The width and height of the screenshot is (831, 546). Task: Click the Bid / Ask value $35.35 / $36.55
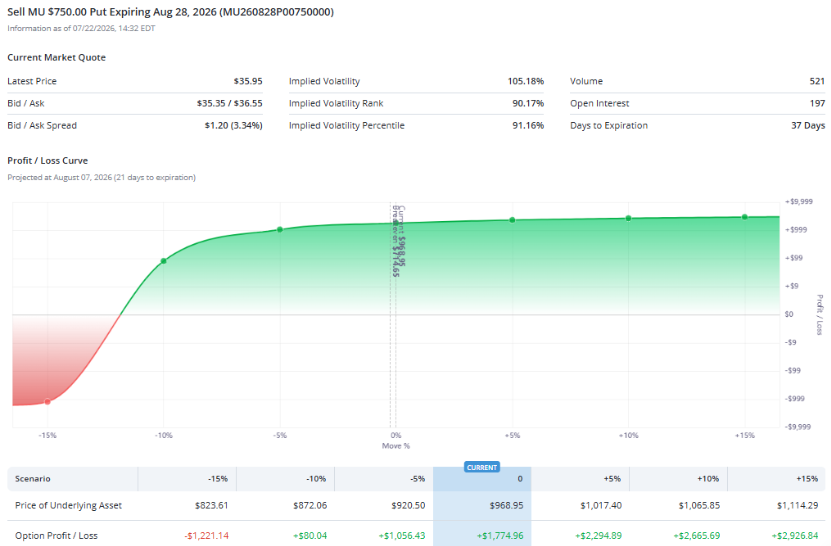point(229,103)
